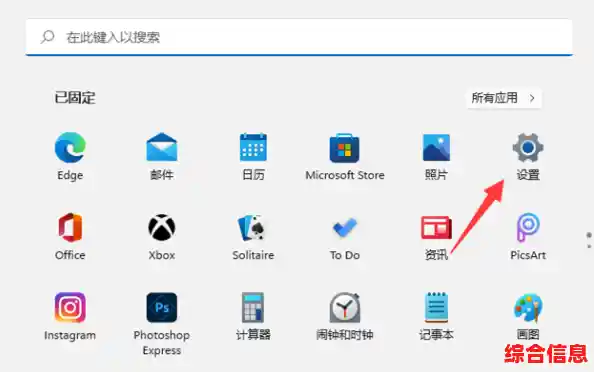The image size is (594, 372).
Task: Open the Xbox app
Action: [x=162, y=228]
